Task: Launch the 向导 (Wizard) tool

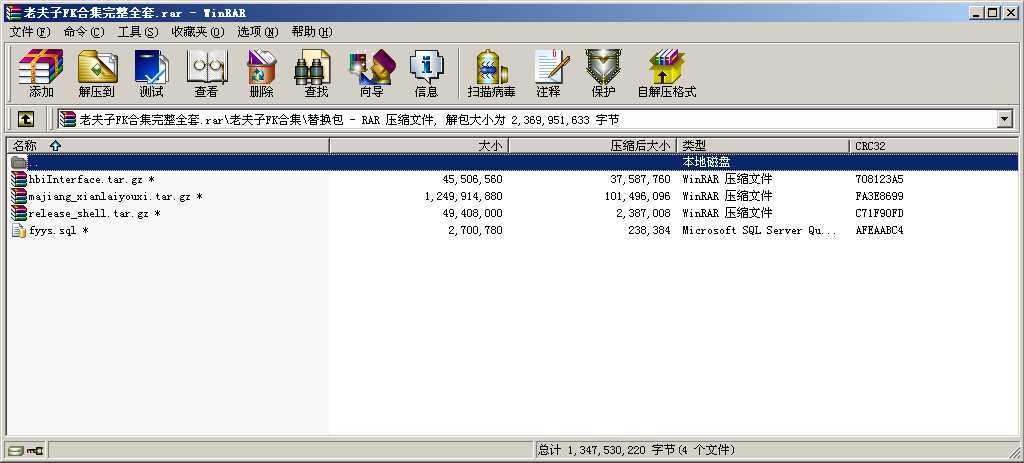Action: (x=371, y=73)
